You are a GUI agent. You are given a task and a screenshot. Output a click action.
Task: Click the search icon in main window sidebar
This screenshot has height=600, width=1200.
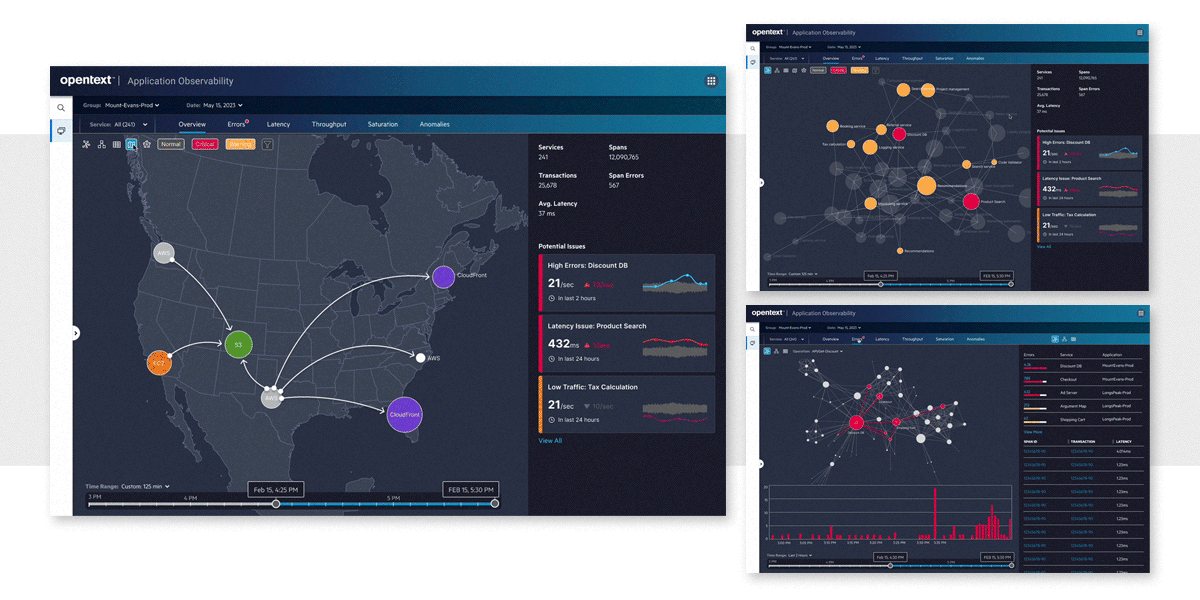tap(61, 108)
